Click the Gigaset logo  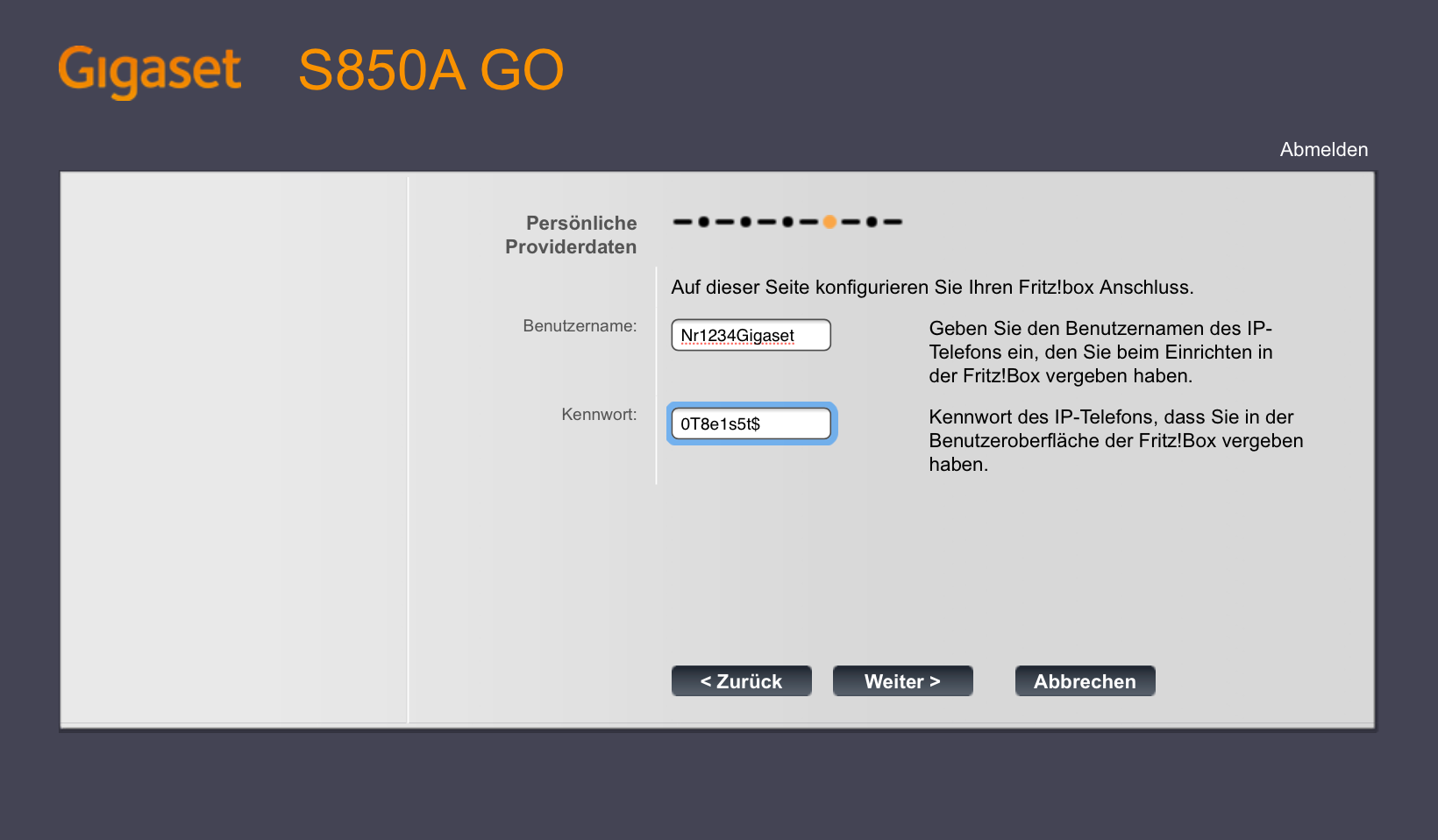[149, 70]
